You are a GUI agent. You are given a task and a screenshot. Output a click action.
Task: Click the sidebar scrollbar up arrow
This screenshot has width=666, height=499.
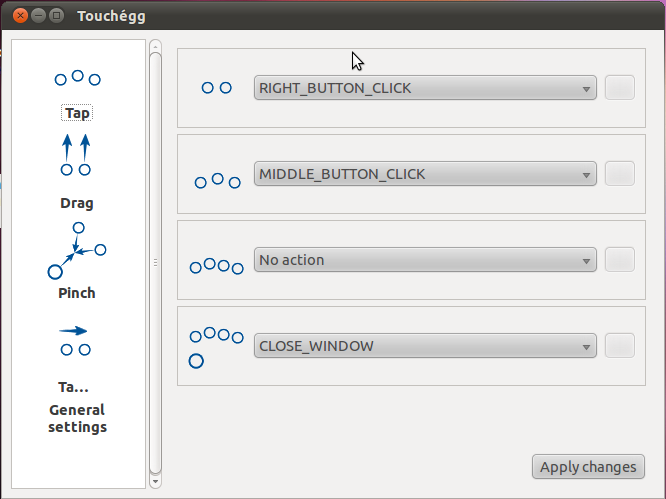pos(155,46)
